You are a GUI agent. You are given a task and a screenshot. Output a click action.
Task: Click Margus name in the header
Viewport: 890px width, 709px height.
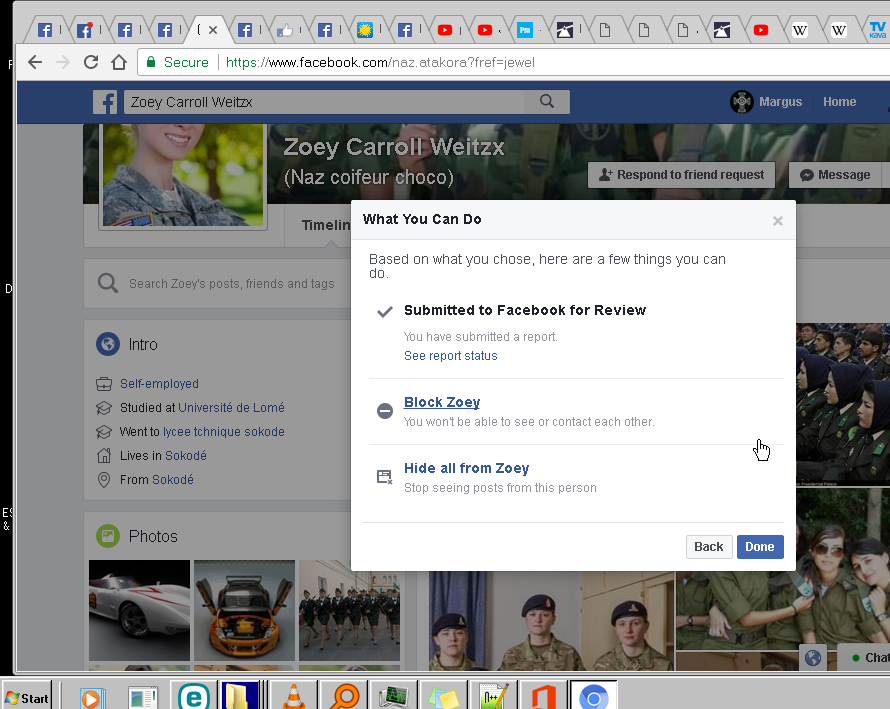point(780,102)
